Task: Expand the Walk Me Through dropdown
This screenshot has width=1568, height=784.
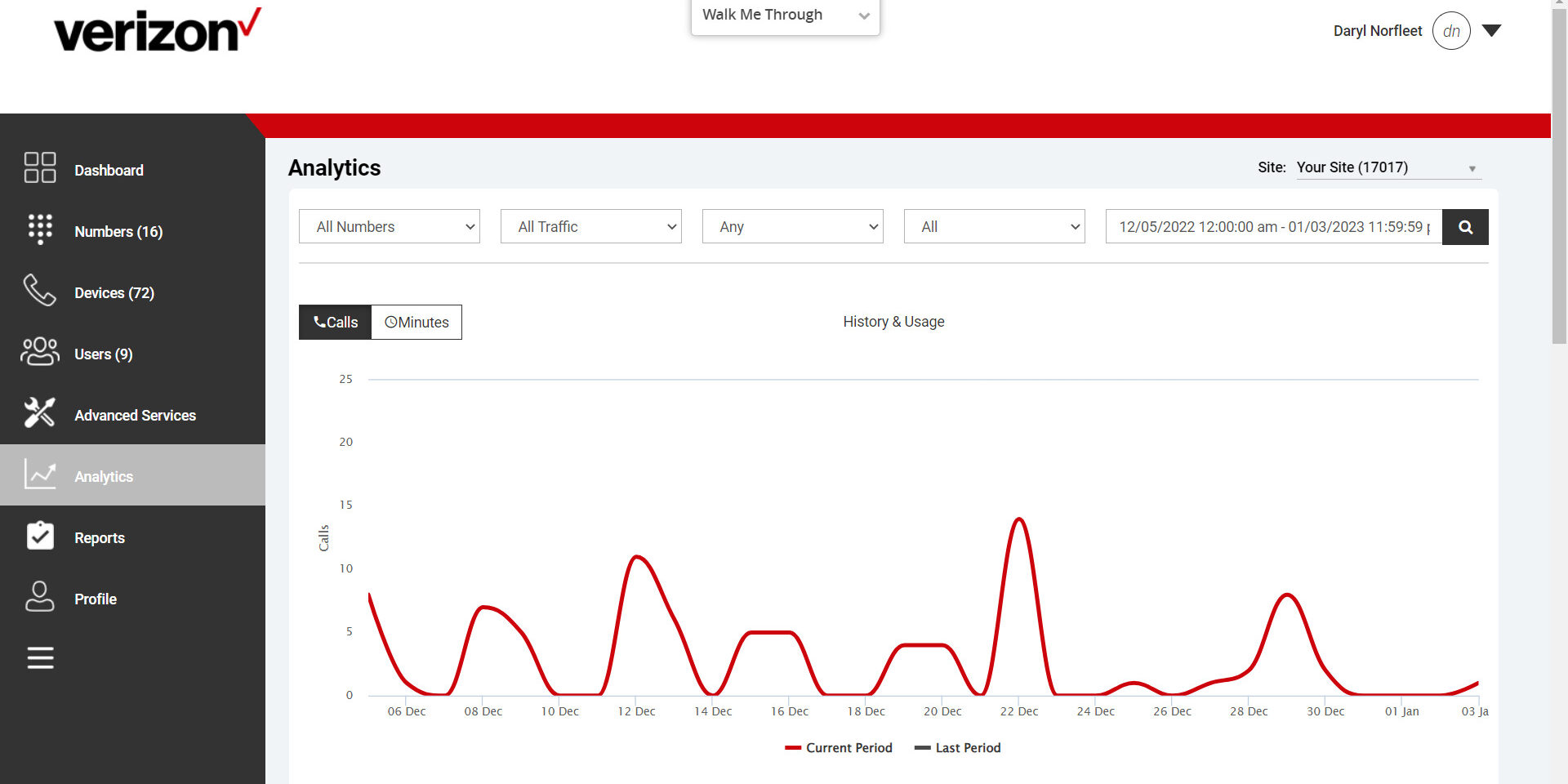Action: (x=784, y=14)
